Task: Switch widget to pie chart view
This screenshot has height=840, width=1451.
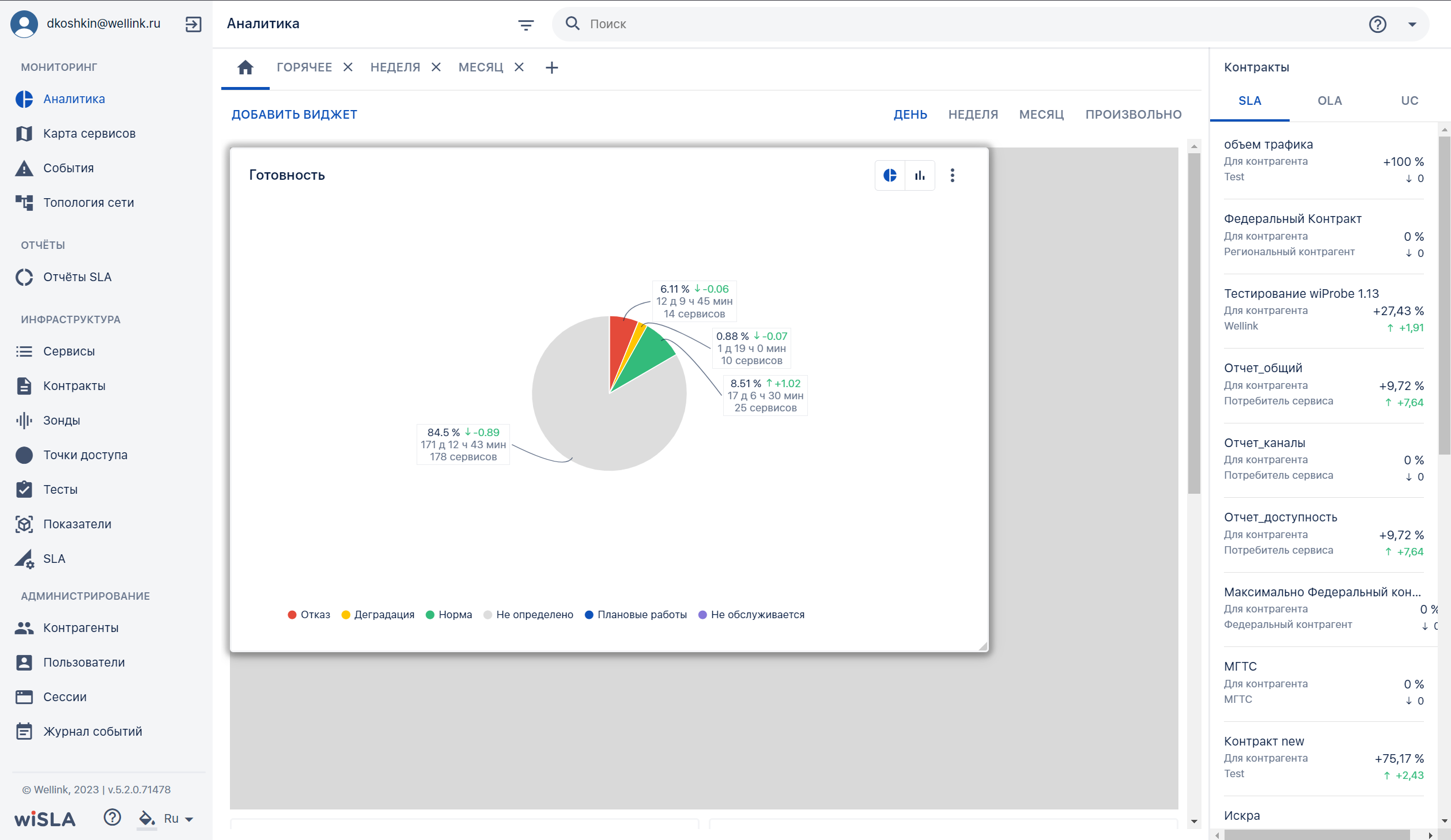Action: (890, 175)
